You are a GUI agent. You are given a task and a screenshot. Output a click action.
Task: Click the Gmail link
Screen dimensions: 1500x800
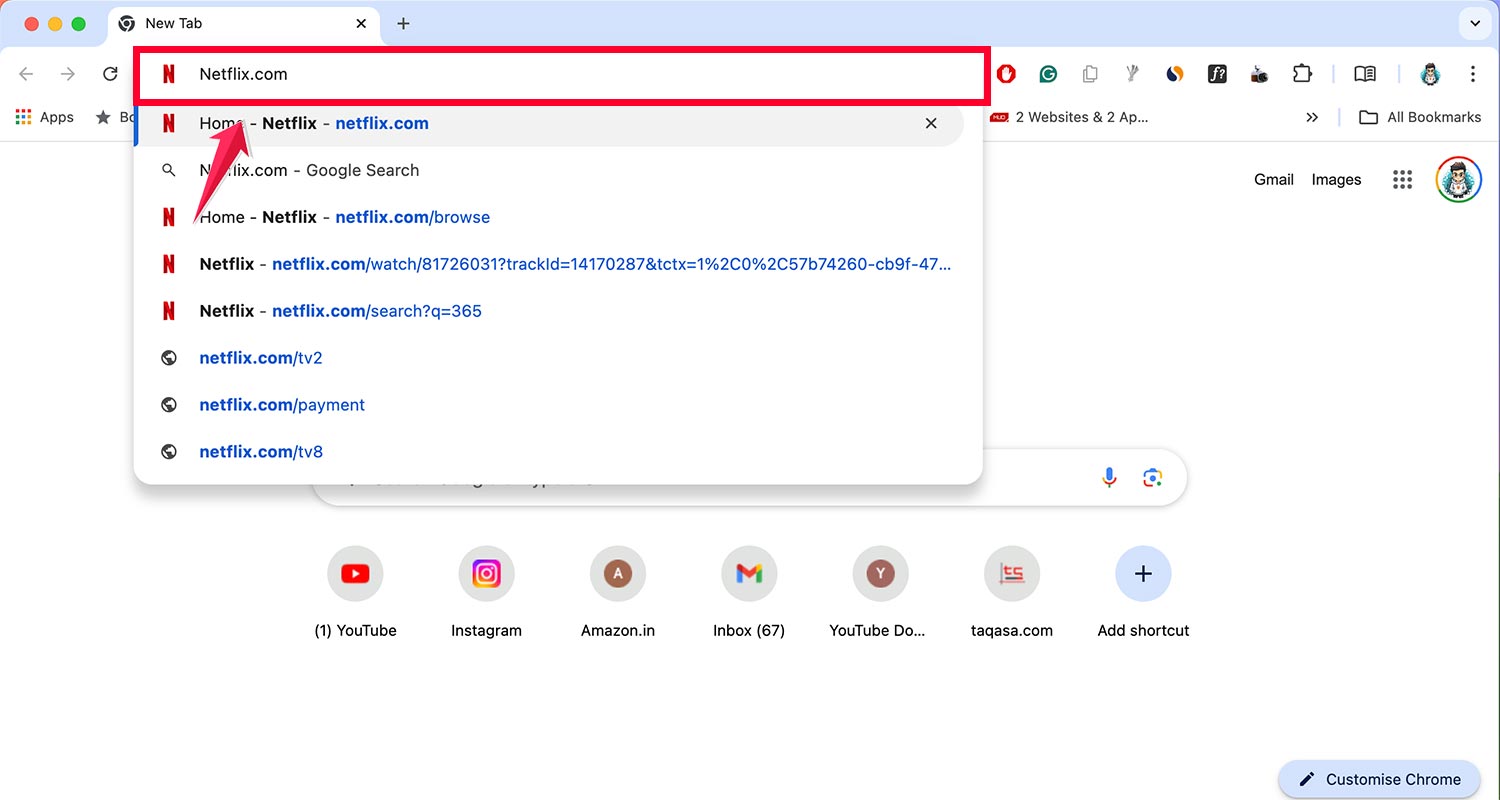point(1273,180)
